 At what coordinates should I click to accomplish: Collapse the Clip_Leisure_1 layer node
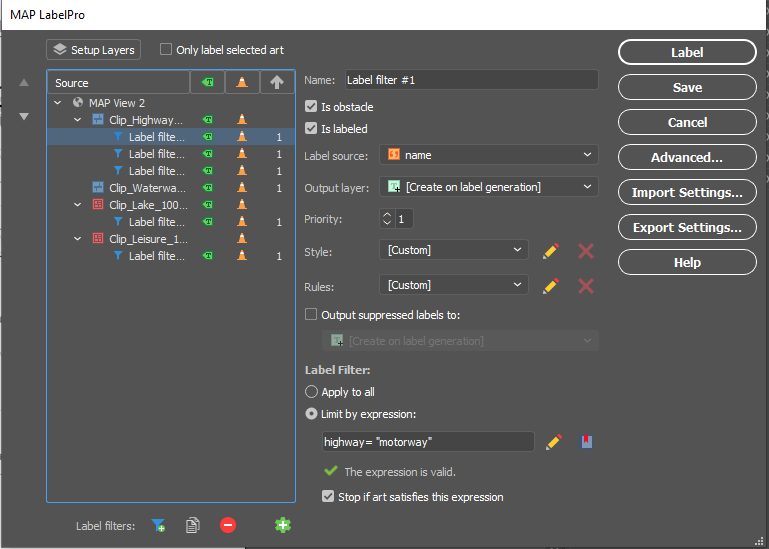tap(77, 239)
